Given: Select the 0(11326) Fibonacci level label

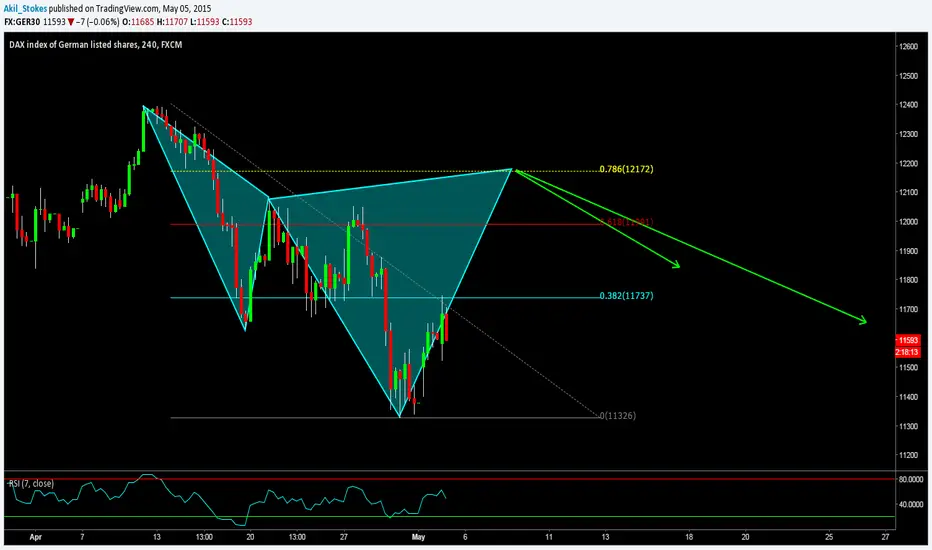Looking at the screenshot, I should [x=618, y=416].
